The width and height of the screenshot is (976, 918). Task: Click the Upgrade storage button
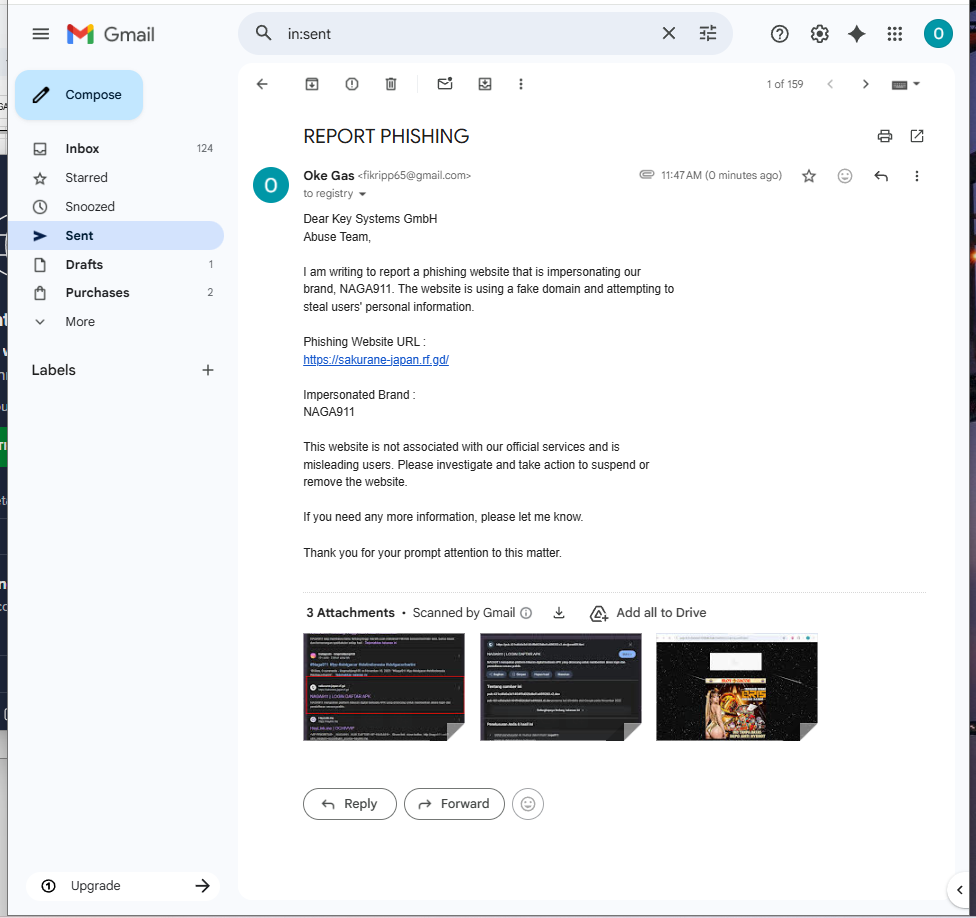click(123, 886)
